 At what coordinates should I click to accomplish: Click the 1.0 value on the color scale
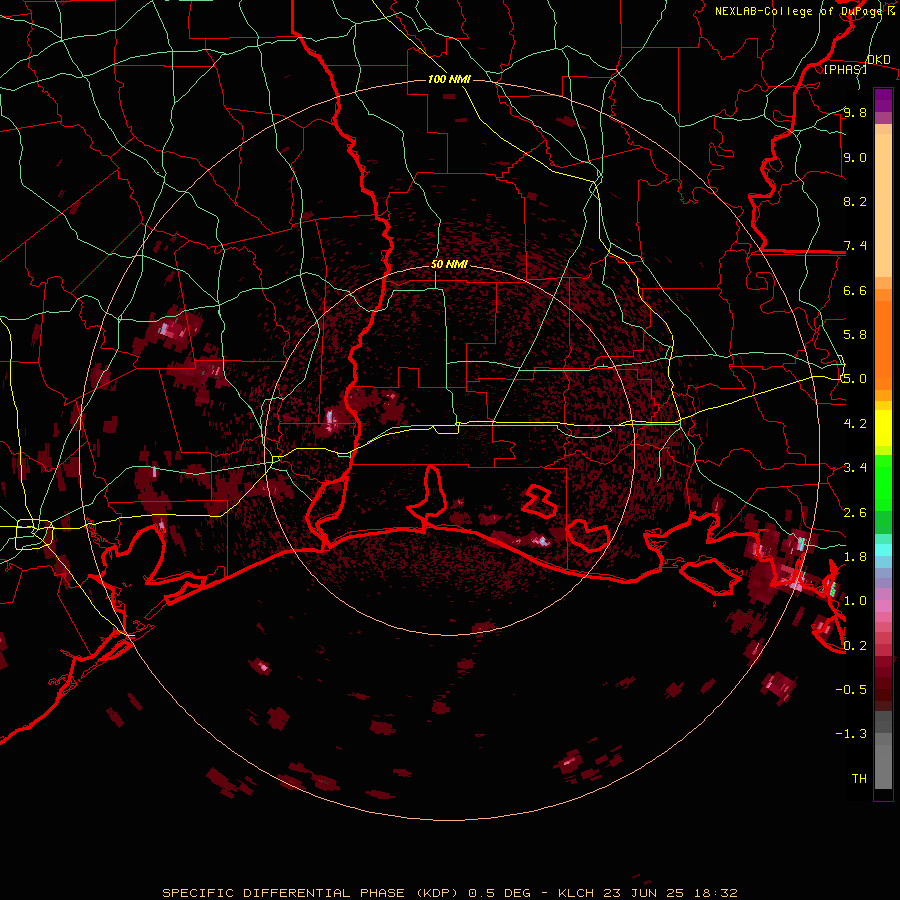click(855, 601)
